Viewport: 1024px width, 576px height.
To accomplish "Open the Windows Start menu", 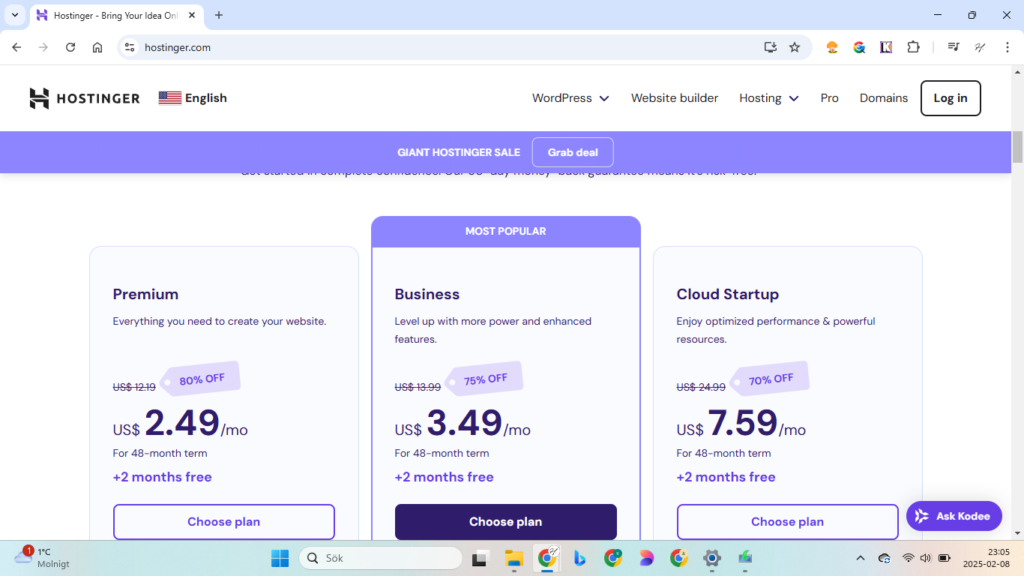I will (x=280, y=558).
